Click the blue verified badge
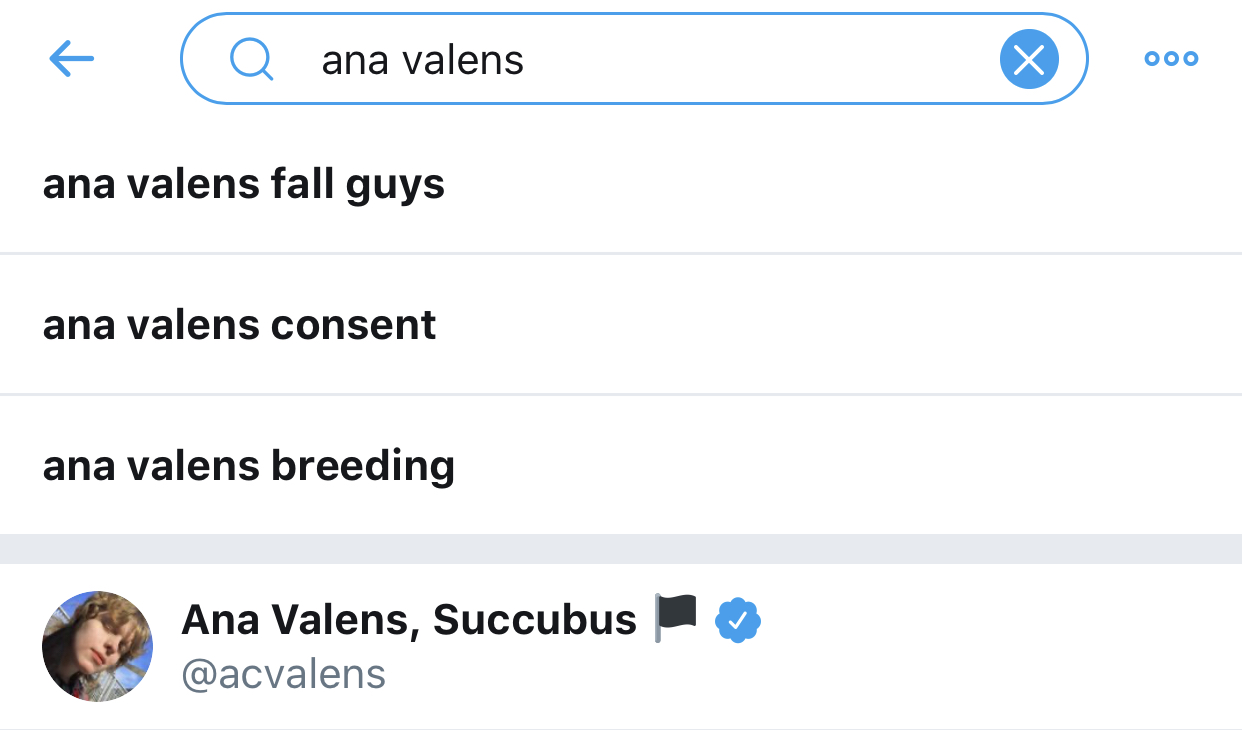The height and width of the screenshot is (730, 1242). [738, 621]
